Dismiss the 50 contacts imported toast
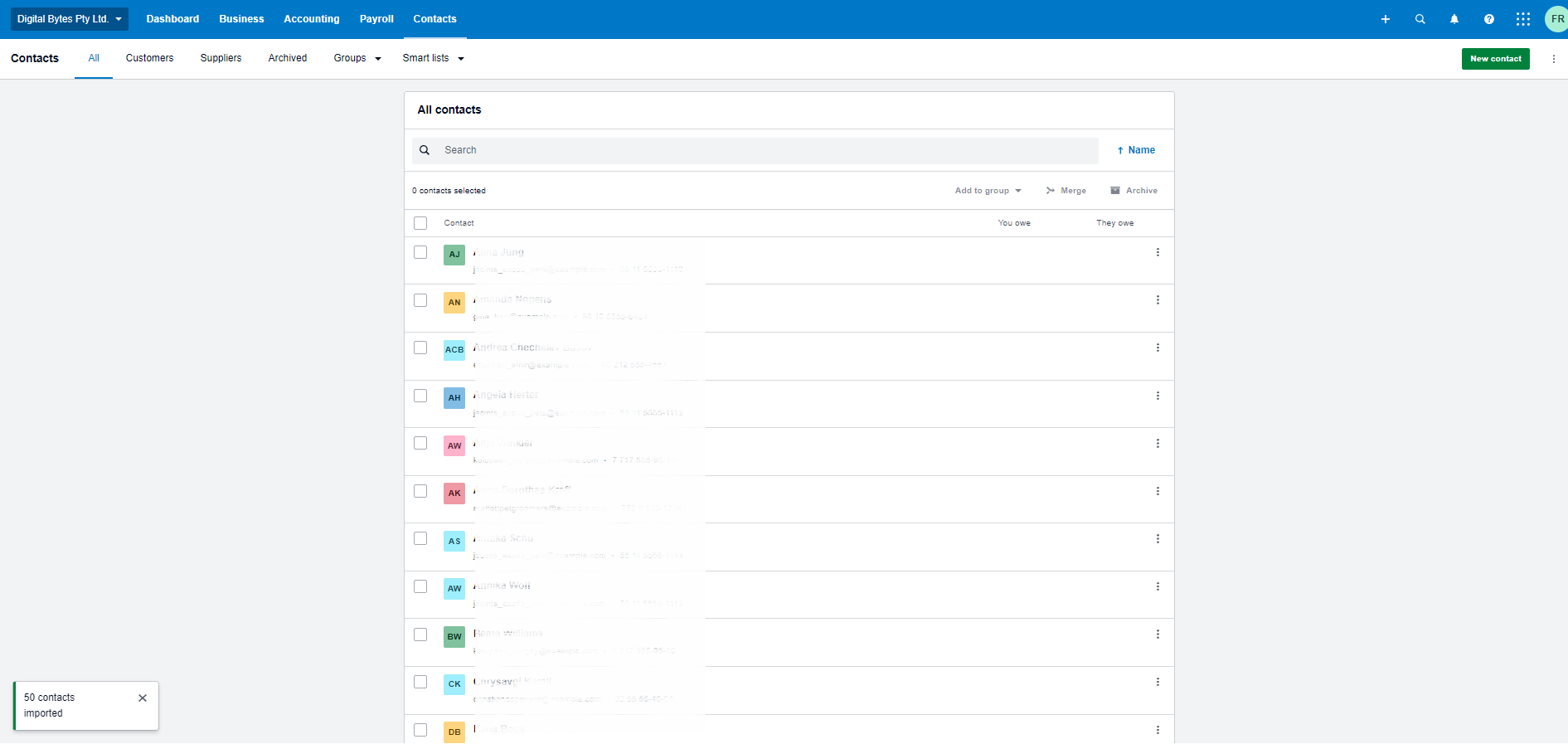The width and height of the screenshot is (1568, 744). point(143,698)
